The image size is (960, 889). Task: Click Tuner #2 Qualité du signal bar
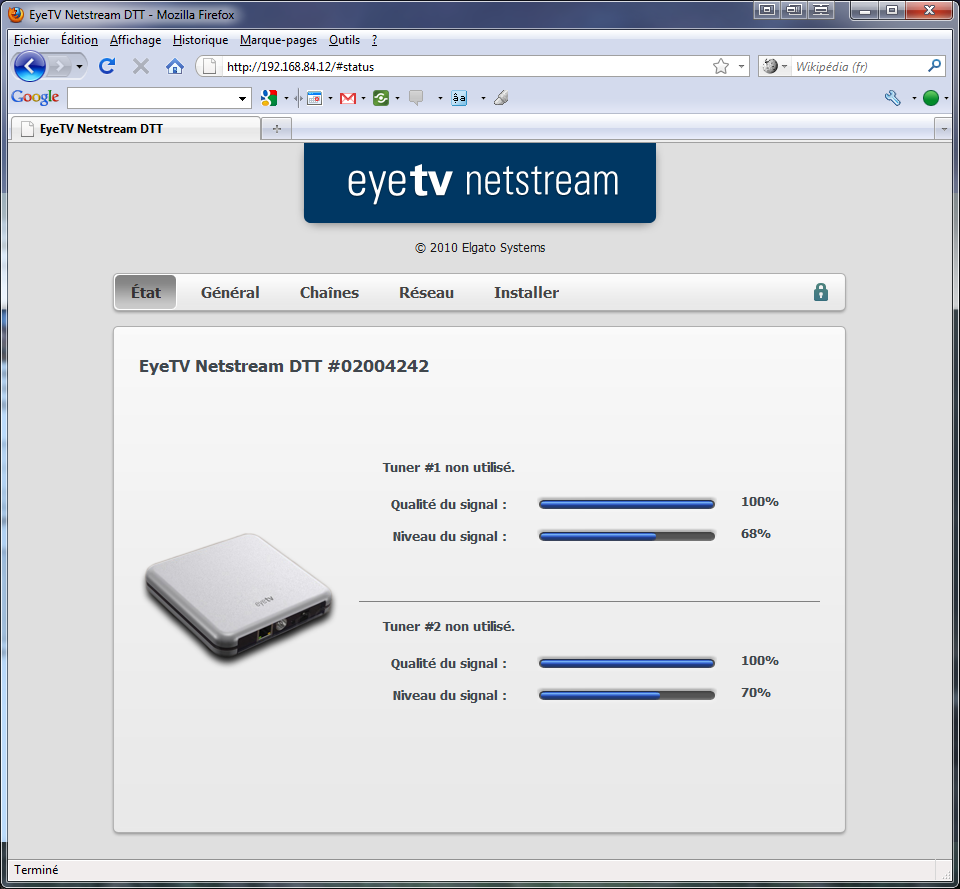point(626,663)
